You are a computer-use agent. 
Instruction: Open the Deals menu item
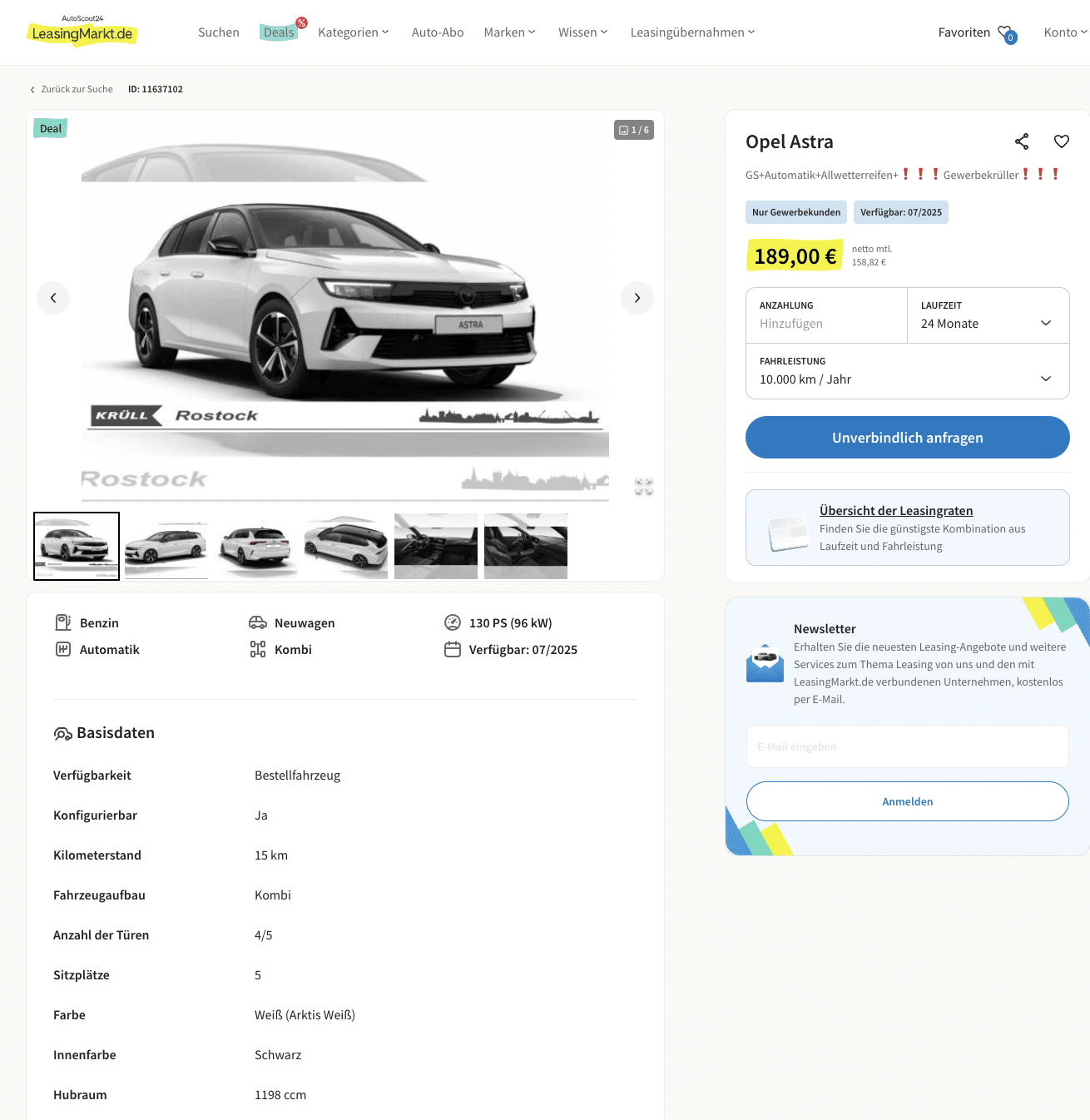pyautogui.click(x=279, y=32)
